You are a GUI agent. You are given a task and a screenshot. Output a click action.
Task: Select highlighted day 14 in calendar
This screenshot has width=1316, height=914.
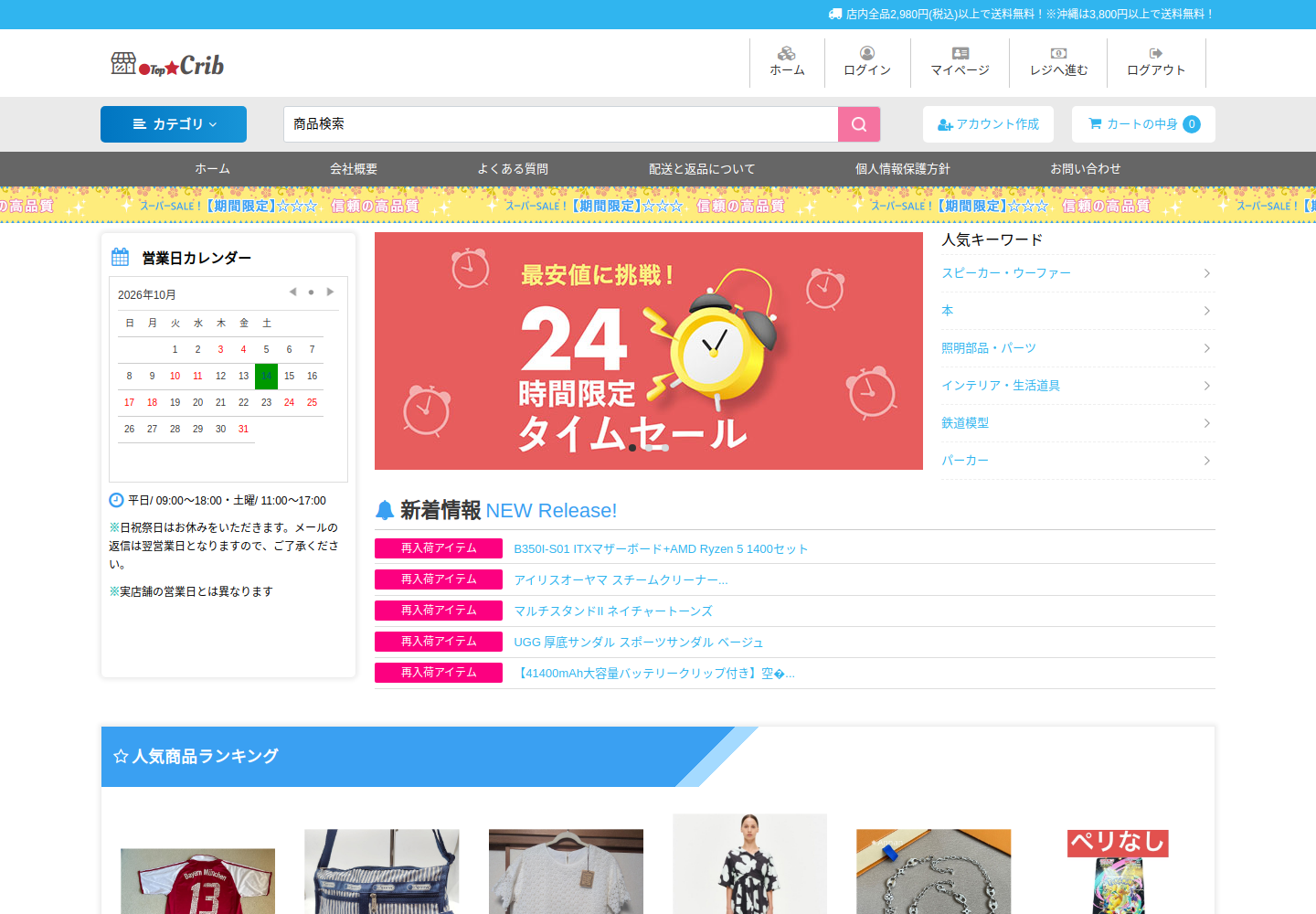point(266,376)
